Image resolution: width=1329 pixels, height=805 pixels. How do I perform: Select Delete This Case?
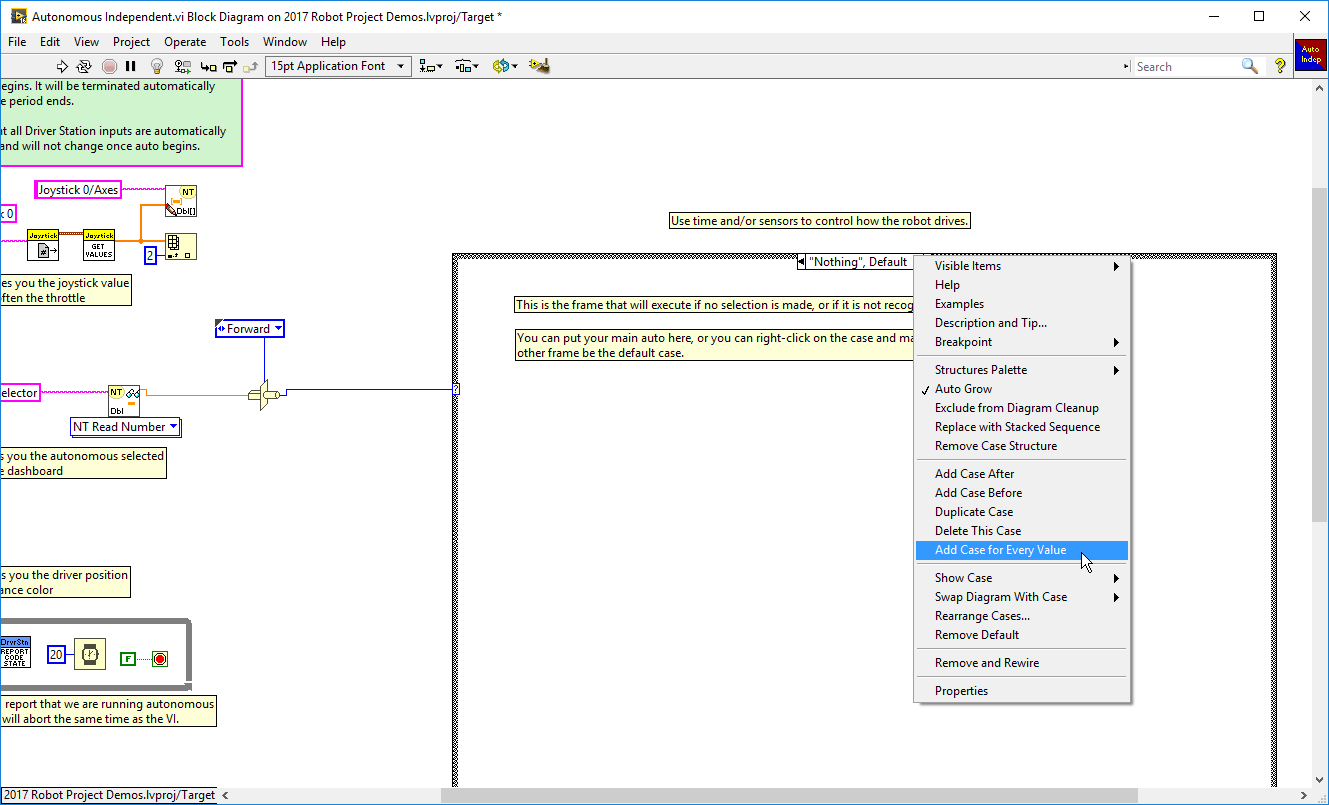click(1022, 531)
